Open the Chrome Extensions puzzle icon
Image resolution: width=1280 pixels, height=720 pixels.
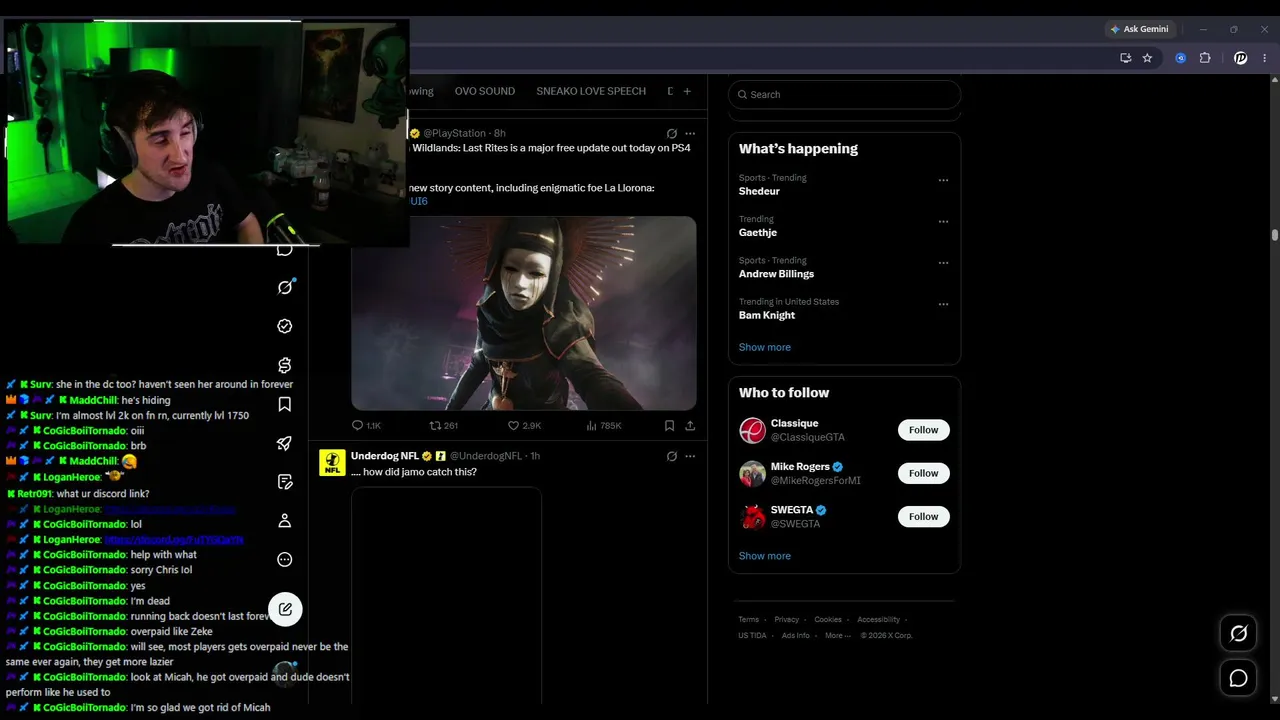tap(1205, 58)
